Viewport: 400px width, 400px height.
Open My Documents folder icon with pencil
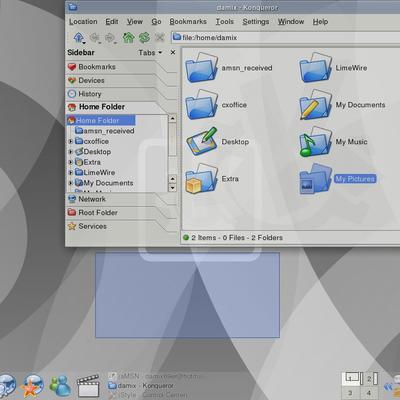coord(316,105)
